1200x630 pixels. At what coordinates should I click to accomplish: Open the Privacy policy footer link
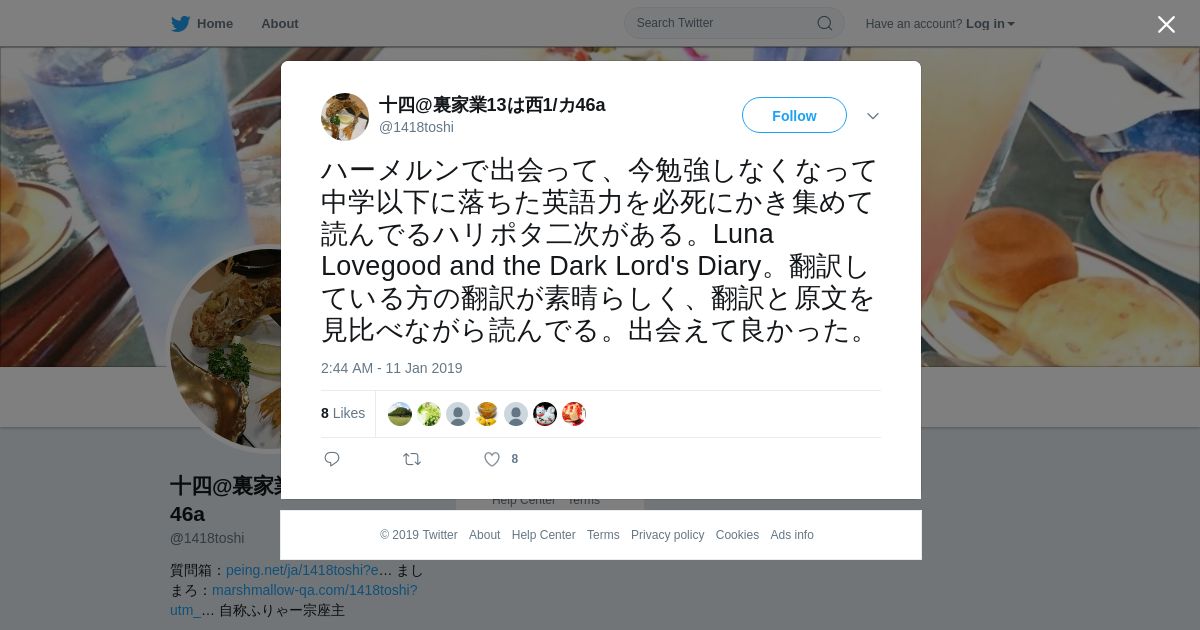(667, 535)
